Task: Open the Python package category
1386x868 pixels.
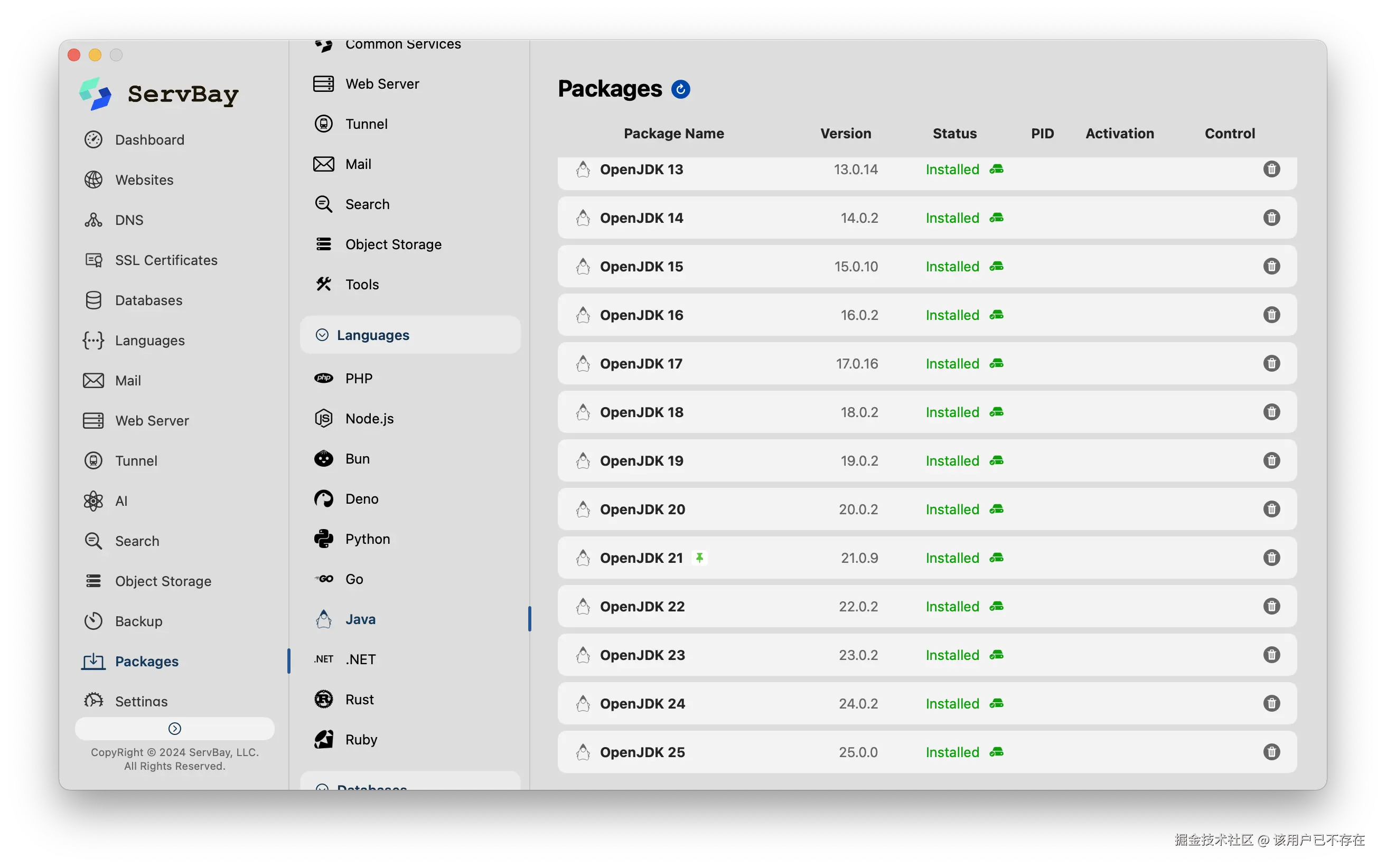Action: (x=368, y=539)
